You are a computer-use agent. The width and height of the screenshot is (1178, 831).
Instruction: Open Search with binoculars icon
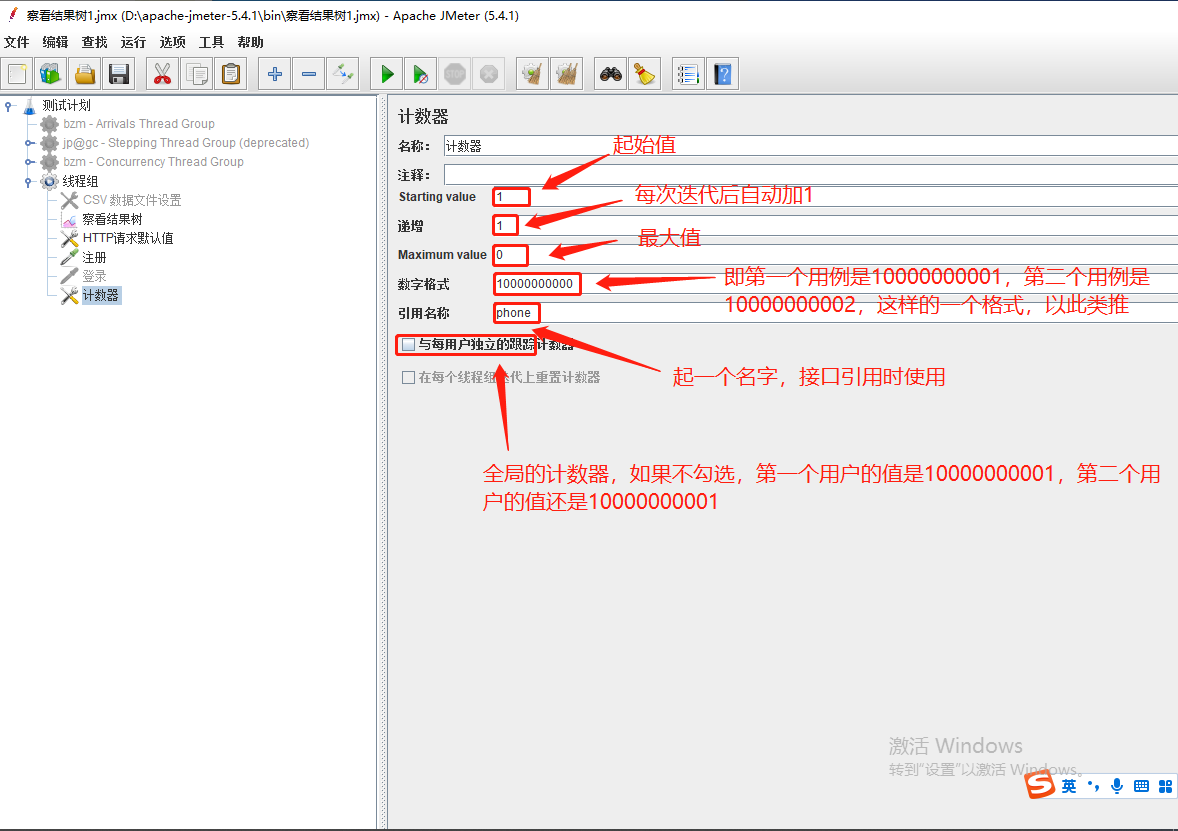(610, 74)
